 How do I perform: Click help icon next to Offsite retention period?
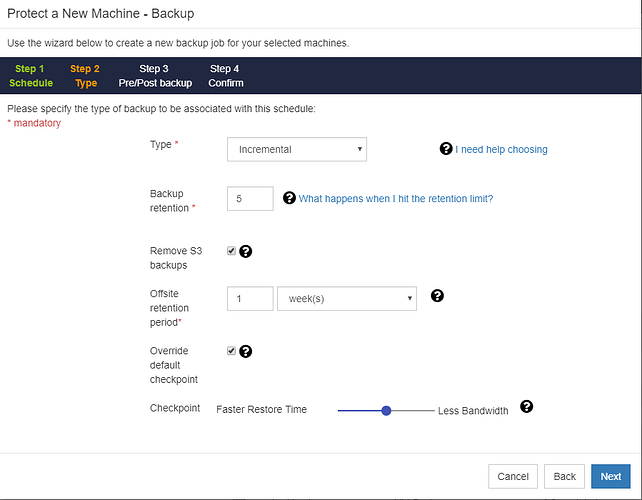(x=437, y=296)
